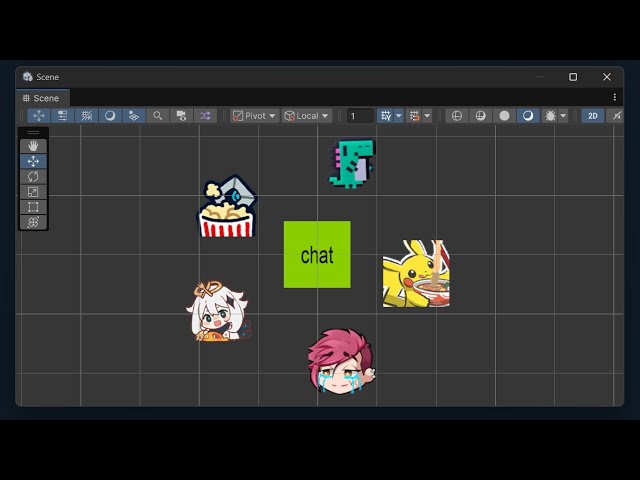Click the debug draw mode bug icon

550,116
